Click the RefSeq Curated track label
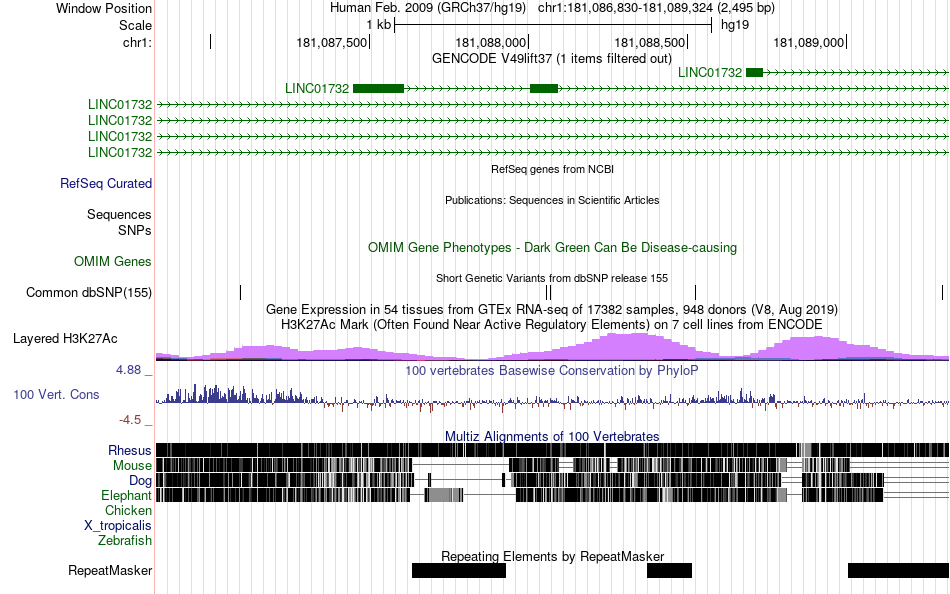950x594 pixels. [106, 183]
